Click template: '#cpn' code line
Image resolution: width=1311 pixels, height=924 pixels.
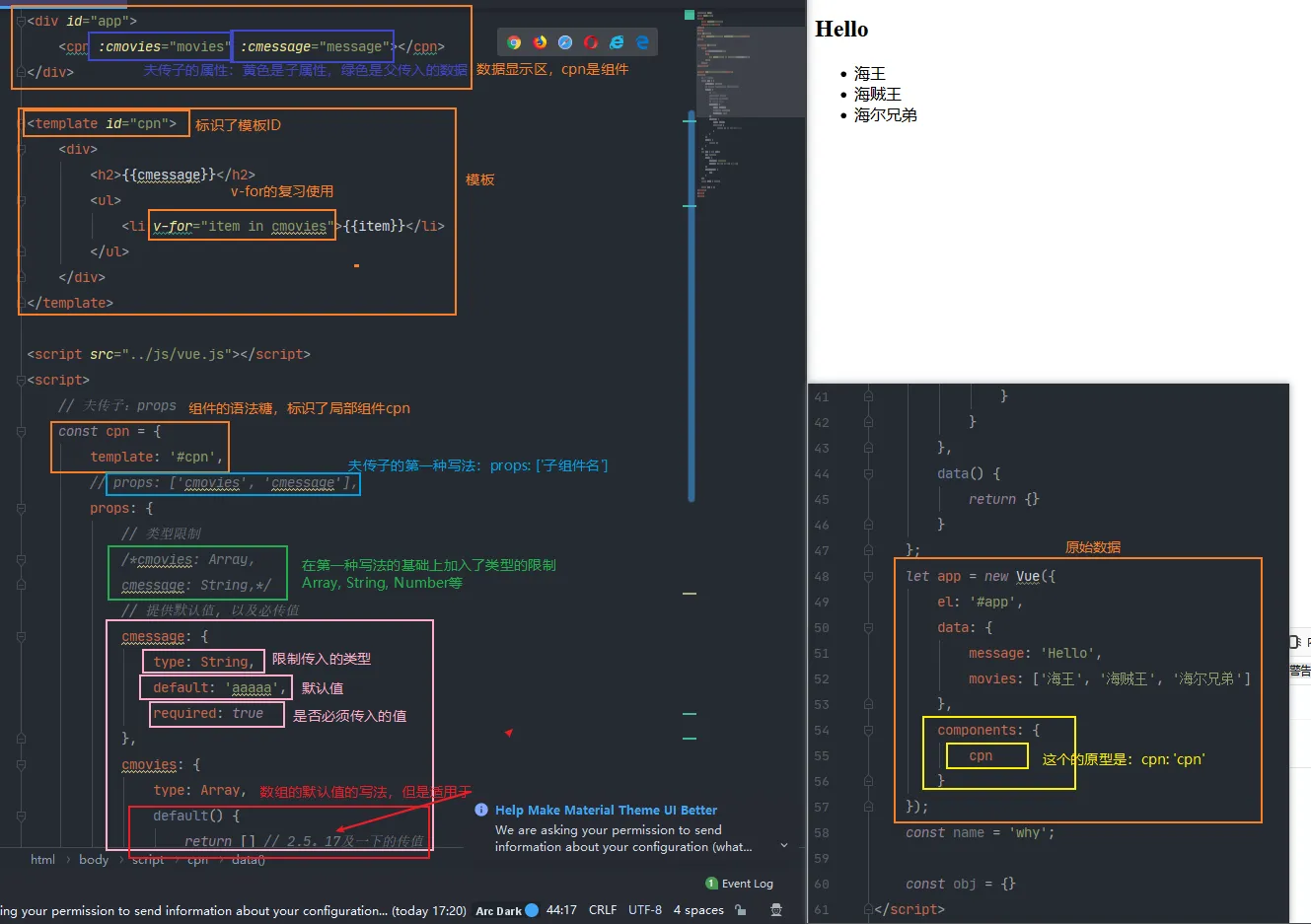[x=158, y=458]
